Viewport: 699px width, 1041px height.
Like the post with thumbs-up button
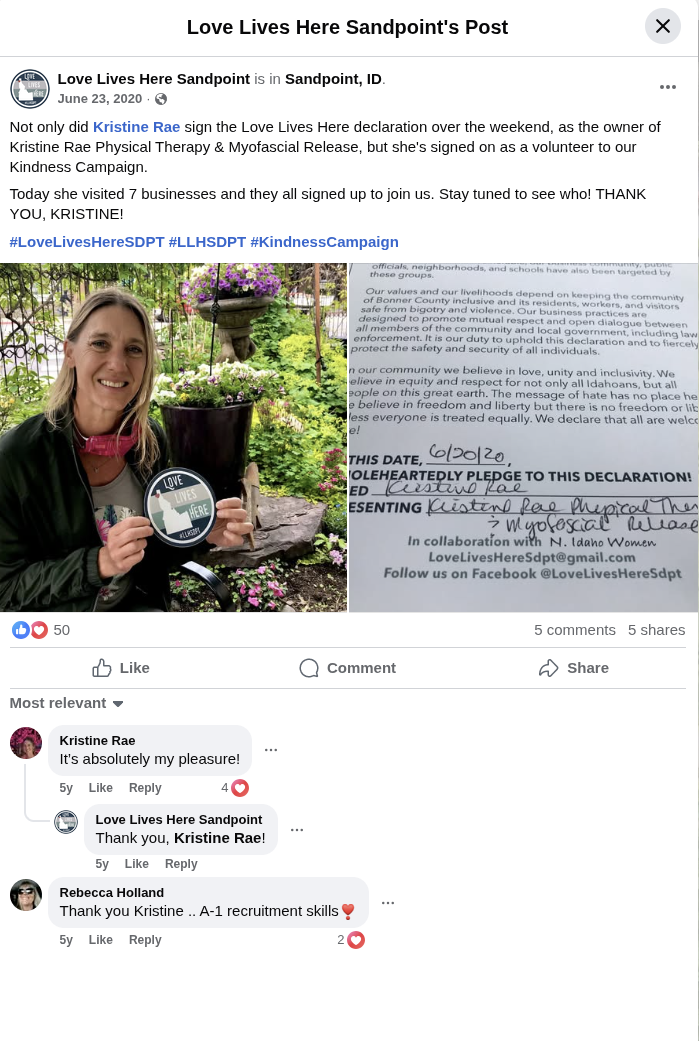121,668
